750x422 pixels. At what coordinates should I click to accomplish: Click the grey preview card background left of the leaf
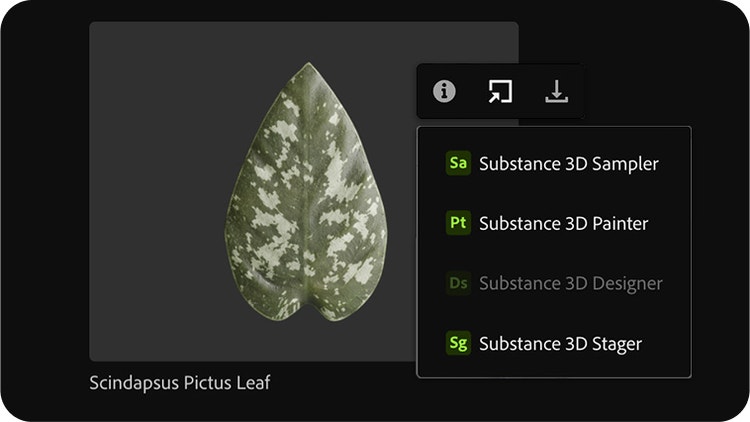pyautogui.click(x=150, y=200)
